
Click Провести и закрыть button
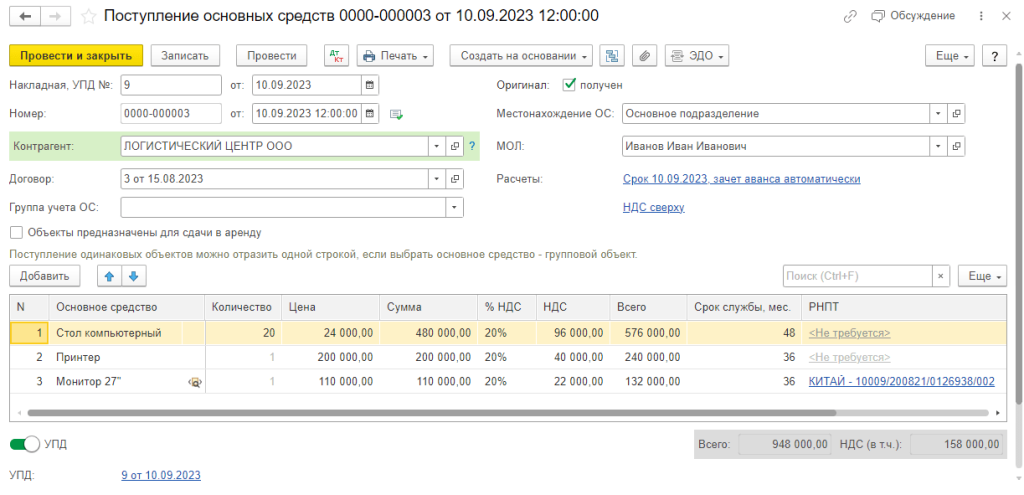76,56
